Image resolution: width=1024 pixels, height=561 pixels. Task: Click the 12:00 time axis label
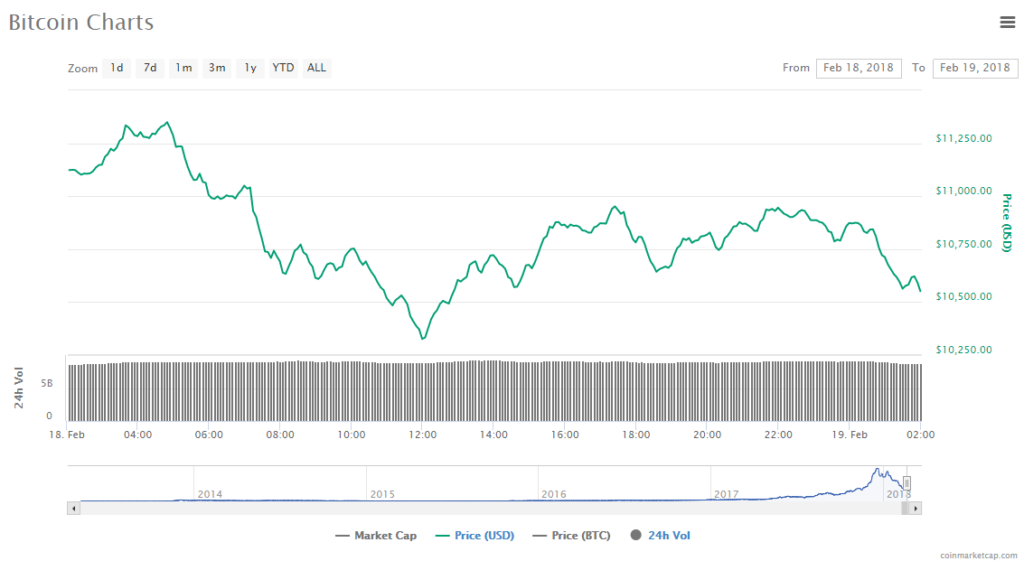tap(423, 435)
